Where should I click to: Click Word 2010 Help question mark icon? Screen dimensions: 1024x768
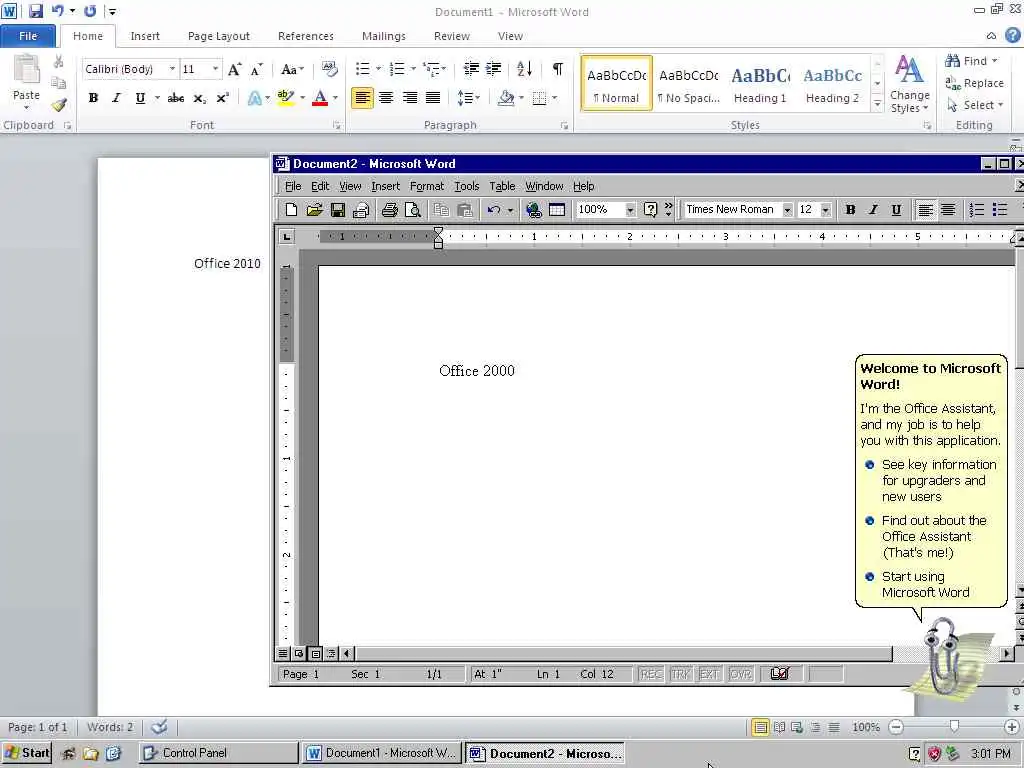1012,36
